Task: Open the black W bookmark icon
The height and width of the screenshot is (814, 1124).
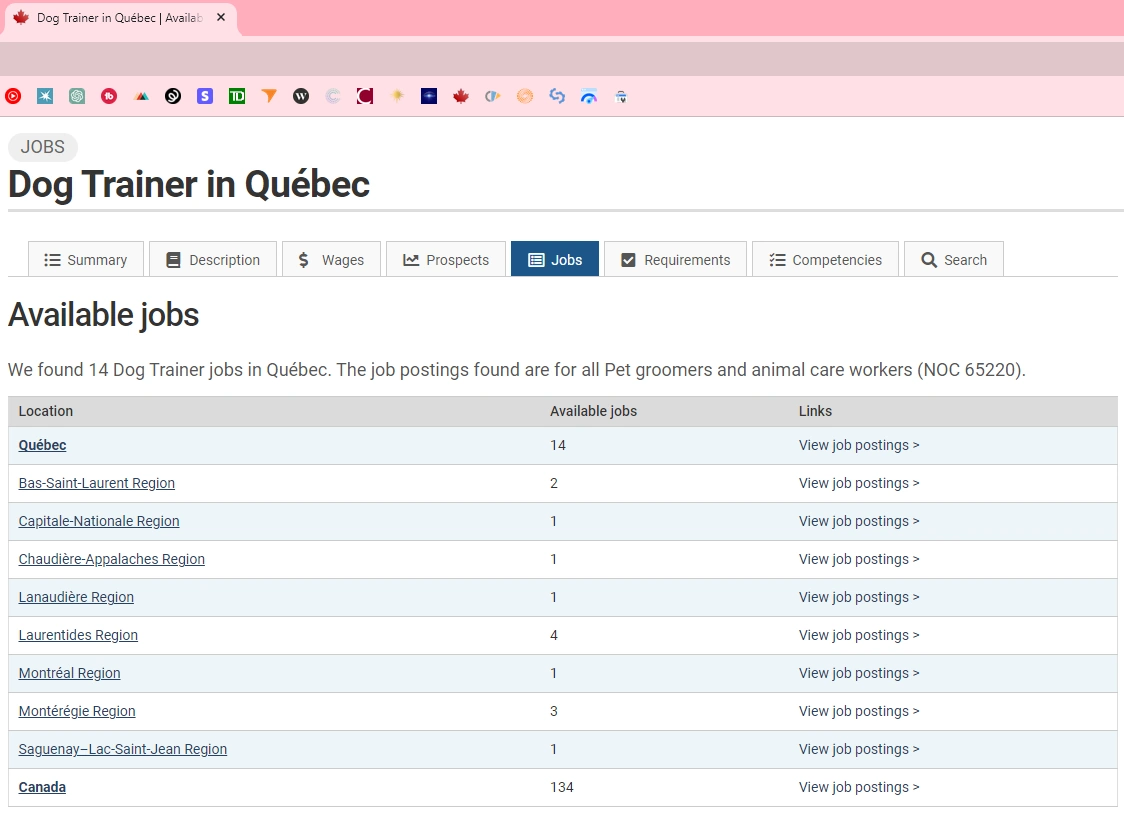Action: (x=301, y=97)
